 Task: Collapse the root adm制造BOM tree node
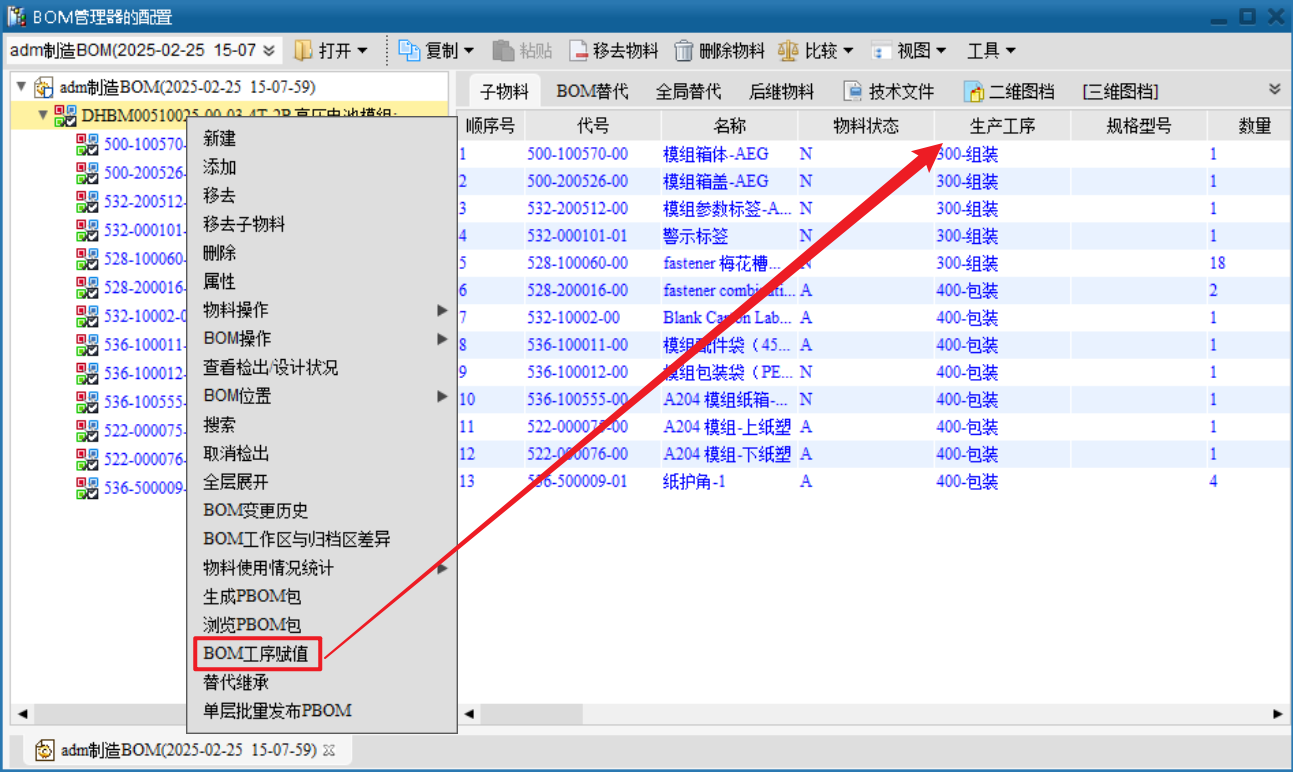click(x=21, y=87)
